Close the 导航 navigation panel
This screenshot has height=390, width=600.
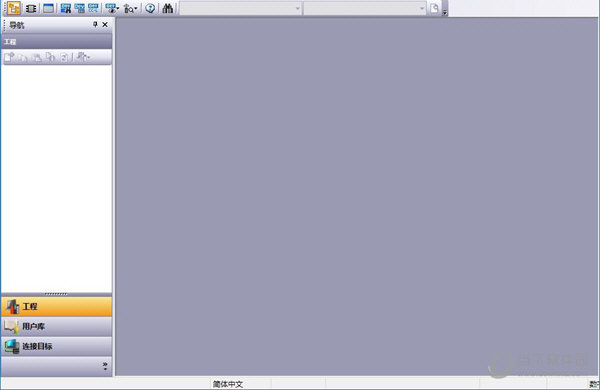pyautogui.click(x=105, y=24)
